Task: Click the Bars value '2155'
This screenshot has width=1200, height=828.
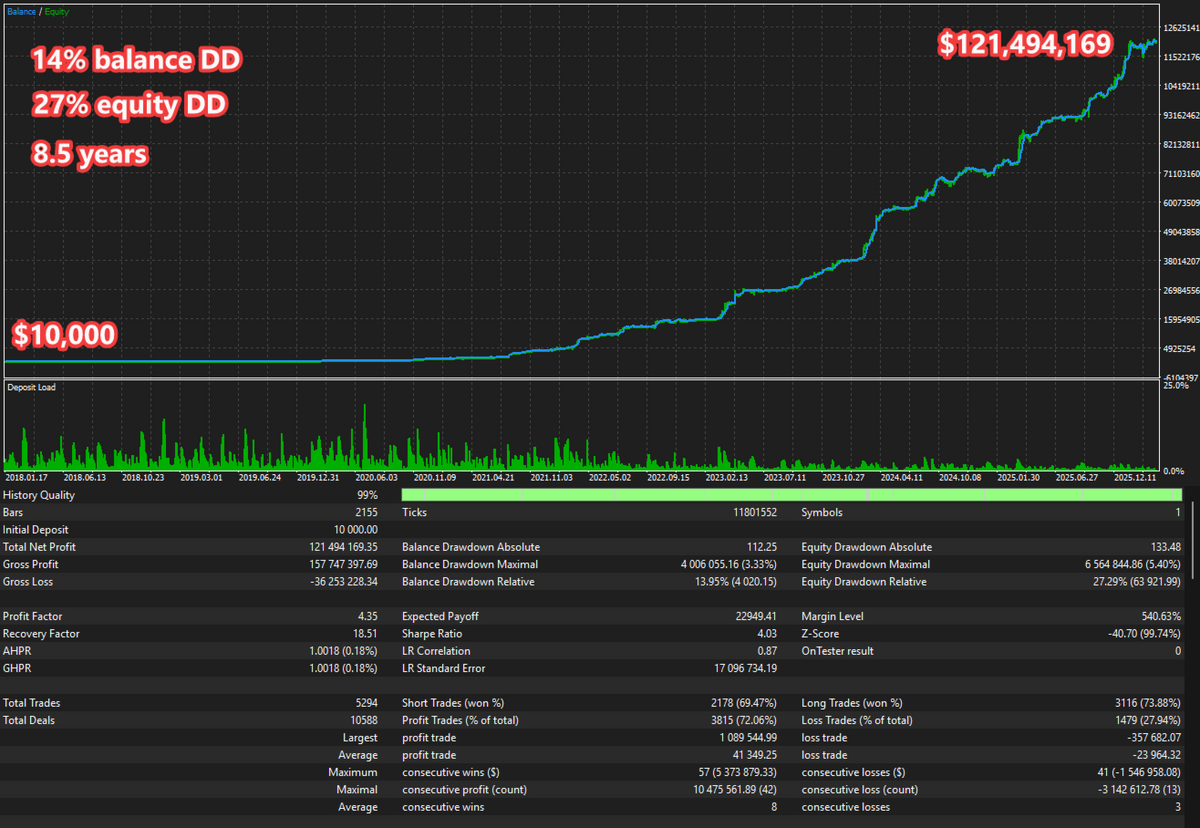Action: (x=366, y=513)
